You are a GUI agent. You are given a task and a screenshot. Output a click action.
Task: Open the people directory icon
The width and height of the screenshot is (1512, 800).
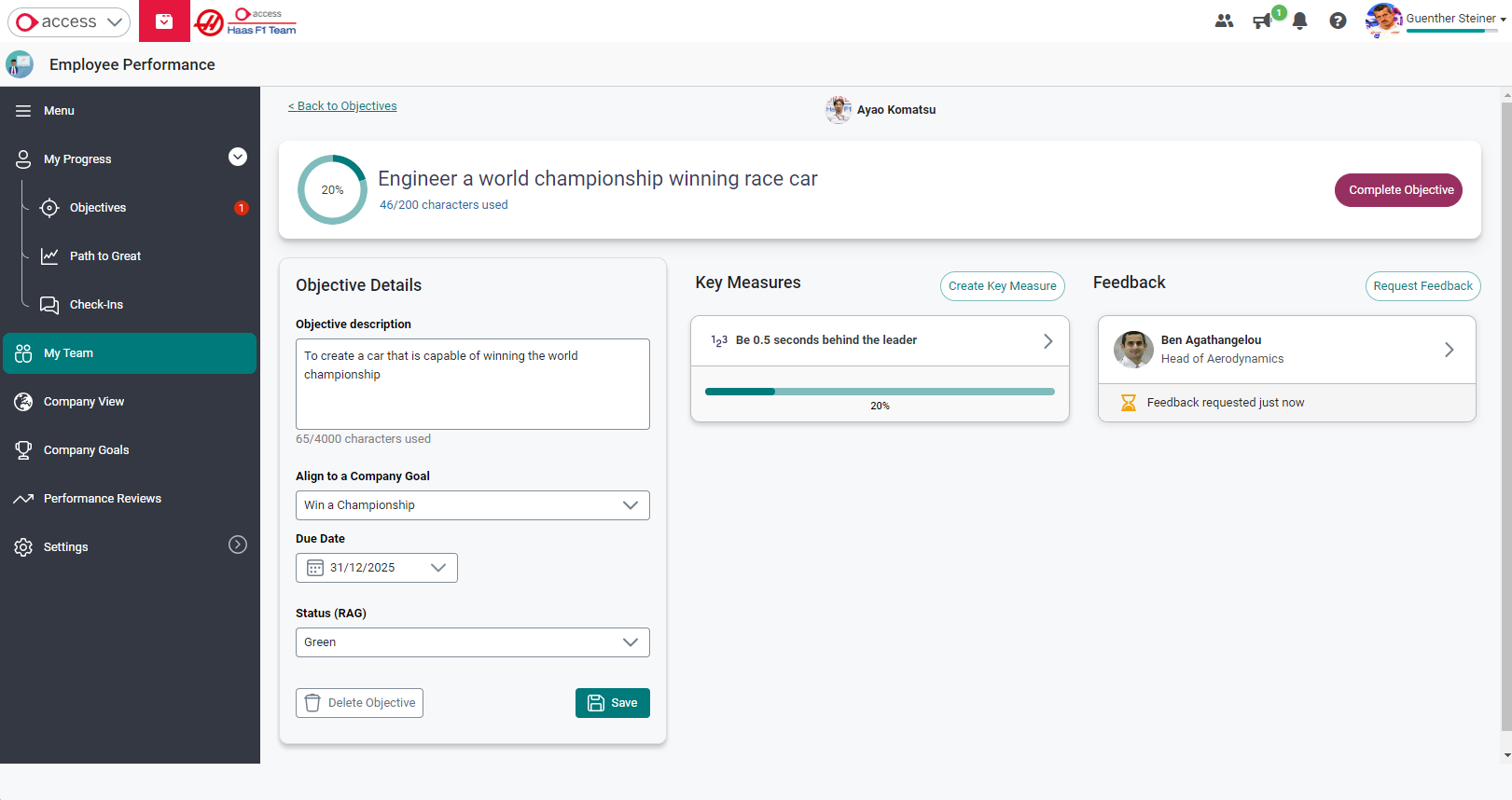(x=1224, y=21)
